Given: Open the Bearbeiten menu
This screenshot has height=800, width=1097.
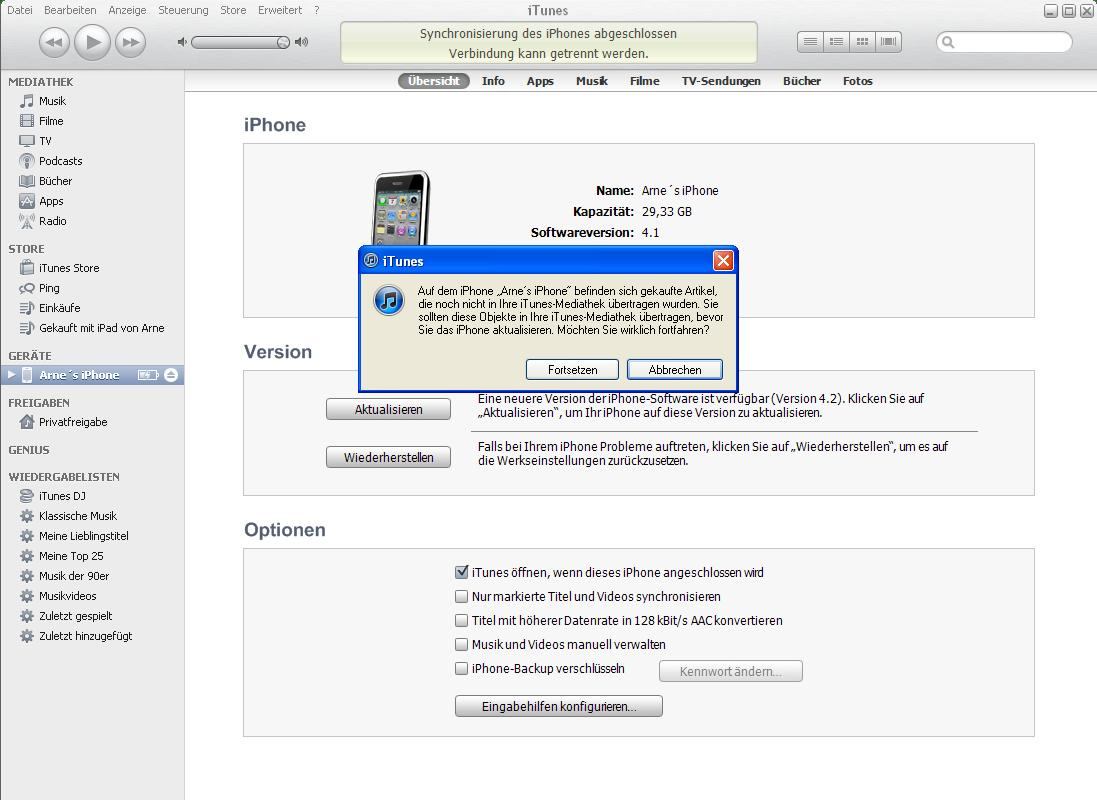Looking at the screenshot, I should coord(70,10).
